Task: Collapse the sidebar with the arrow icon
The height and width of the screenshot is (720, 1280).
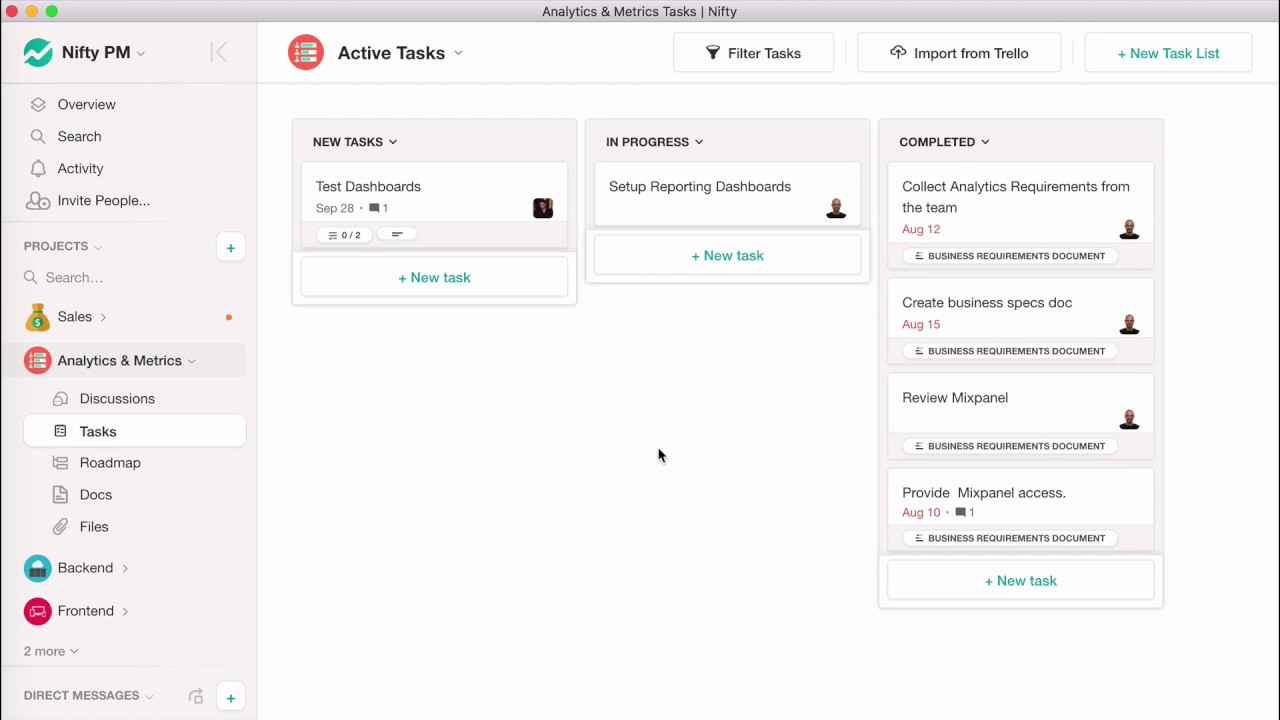Action: (x=219, y=53)
